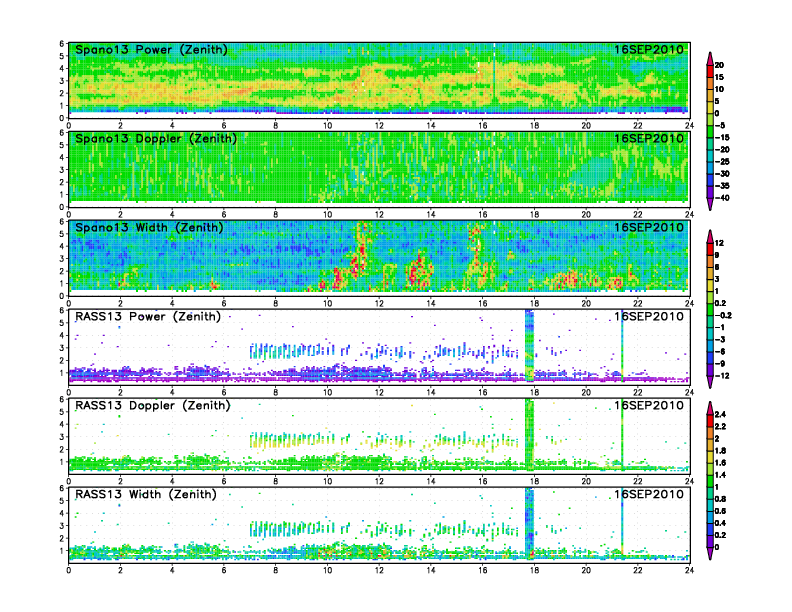
Task: Click the -25 label on the top colorbar
Action: 722,162
